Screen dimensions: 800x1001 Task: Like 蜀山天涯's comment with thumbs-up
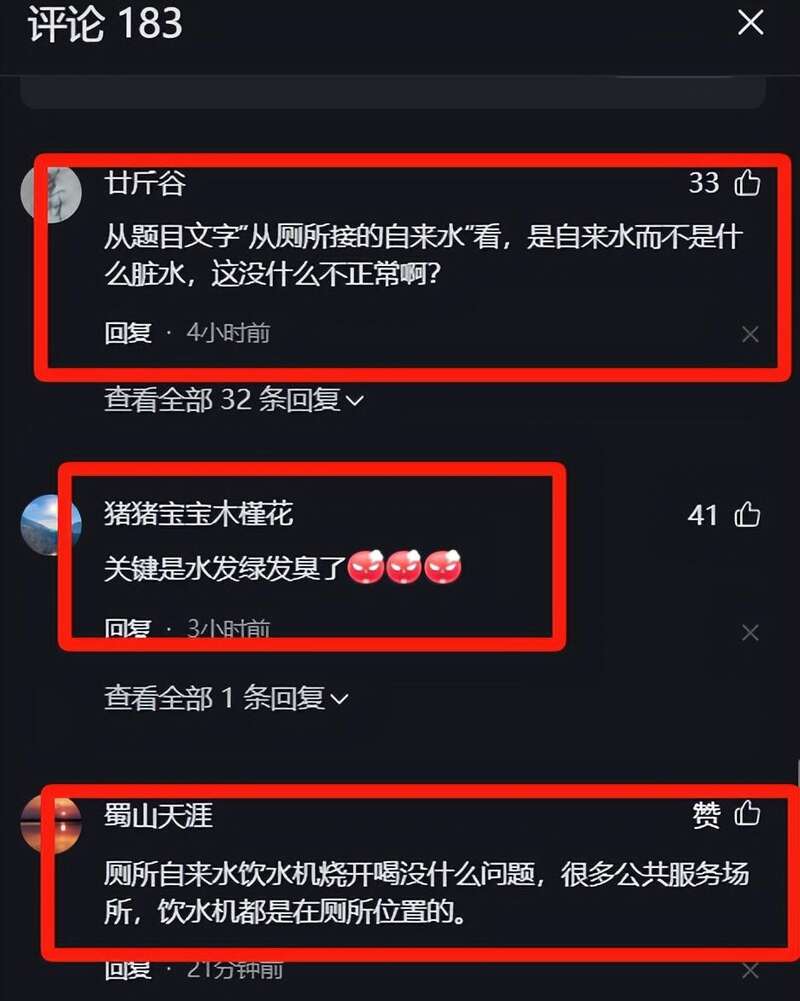[x=747, y=814]
